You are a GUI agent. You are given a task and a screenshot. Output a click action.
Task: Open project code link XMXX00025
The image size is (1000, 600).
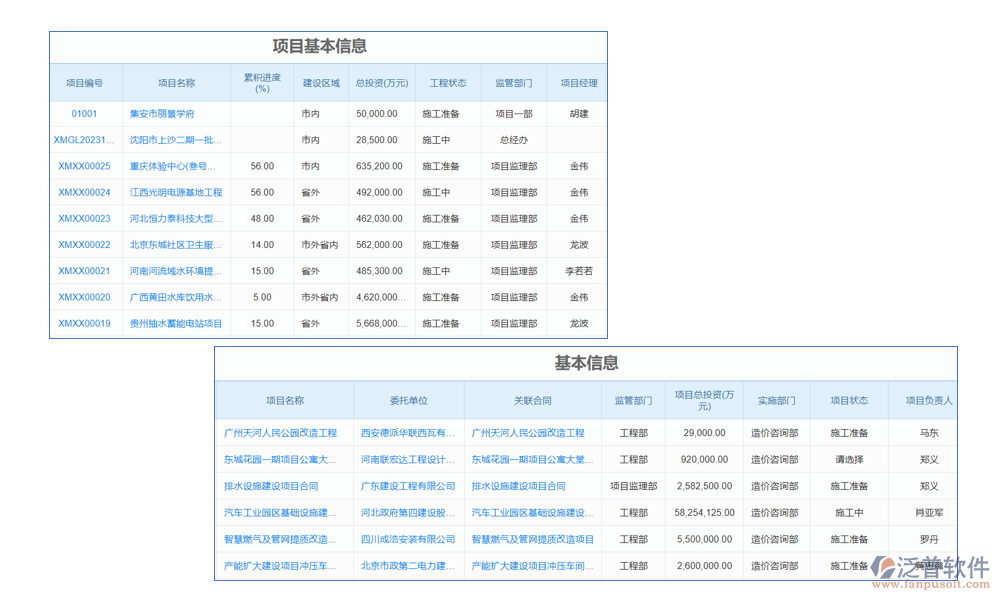click(x=85, y=166)
